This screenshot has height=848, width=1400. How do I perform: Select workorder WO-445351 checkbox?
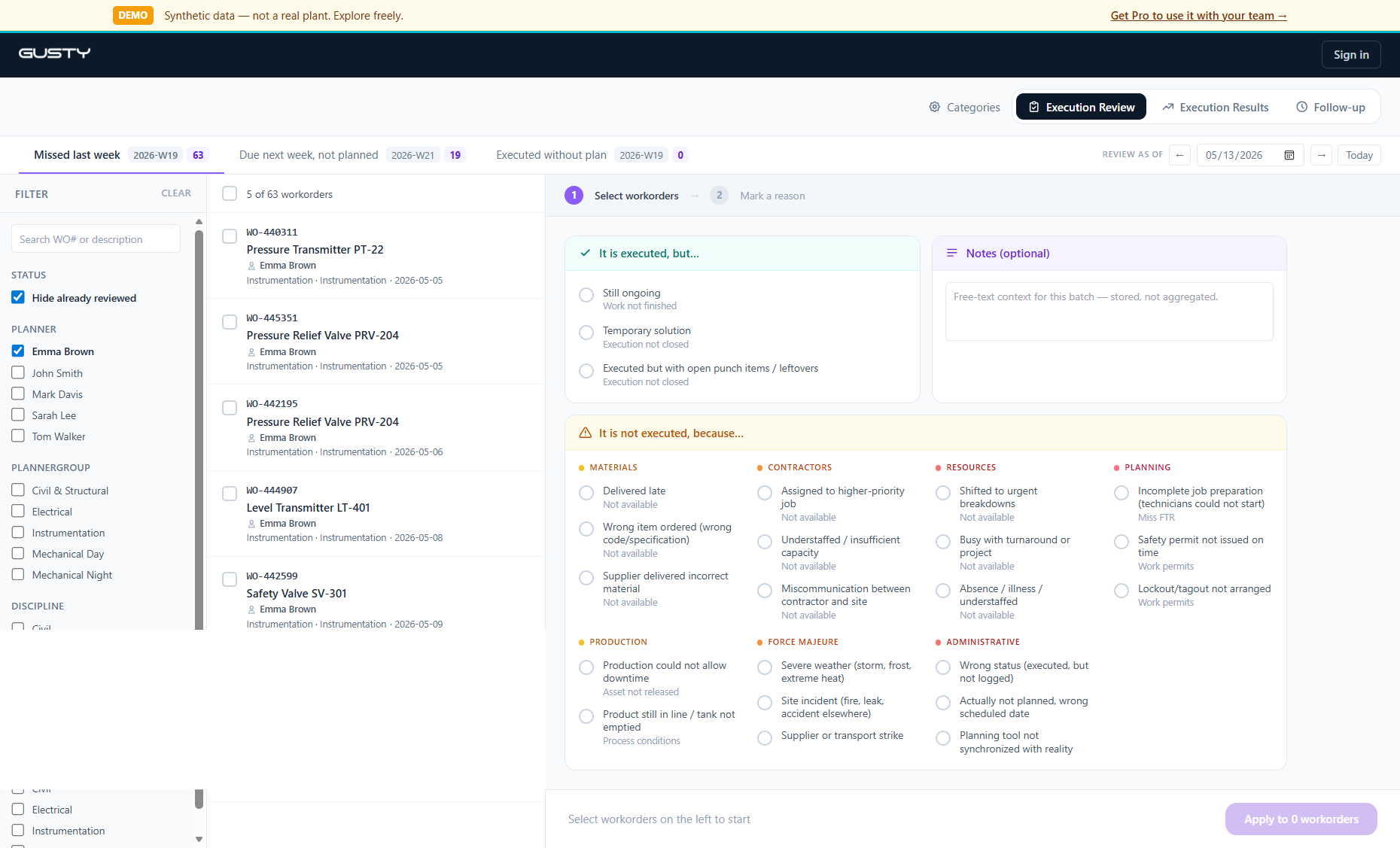pos(230,322)
